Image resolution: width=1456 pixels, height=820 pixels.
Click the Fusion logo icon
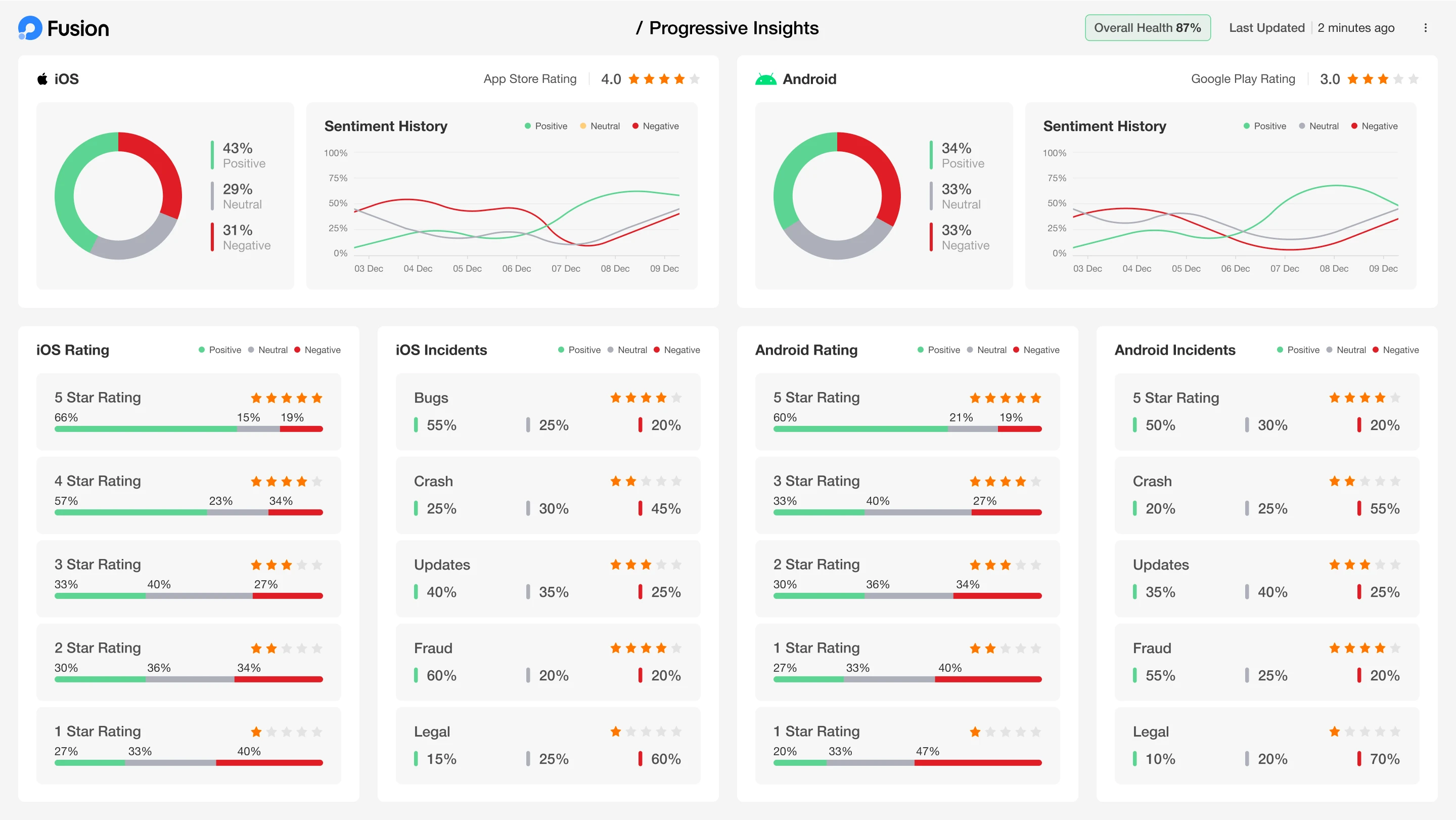click(x=30, y=28)
